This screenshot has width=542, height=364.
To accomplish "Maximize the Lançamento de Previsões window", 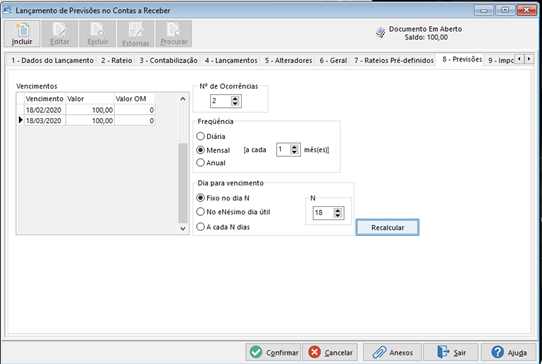I will [x=505, y=10].
